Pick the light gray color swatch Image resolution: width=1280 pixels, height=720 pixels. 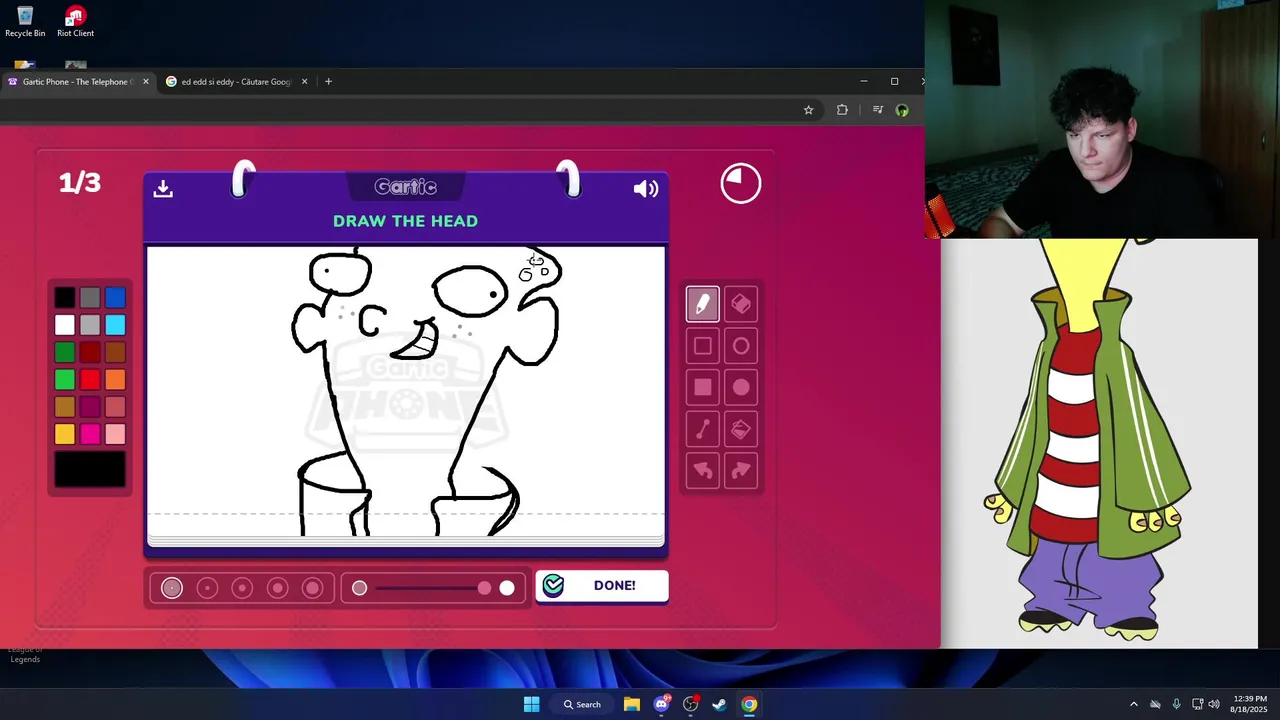coord(90,325)
